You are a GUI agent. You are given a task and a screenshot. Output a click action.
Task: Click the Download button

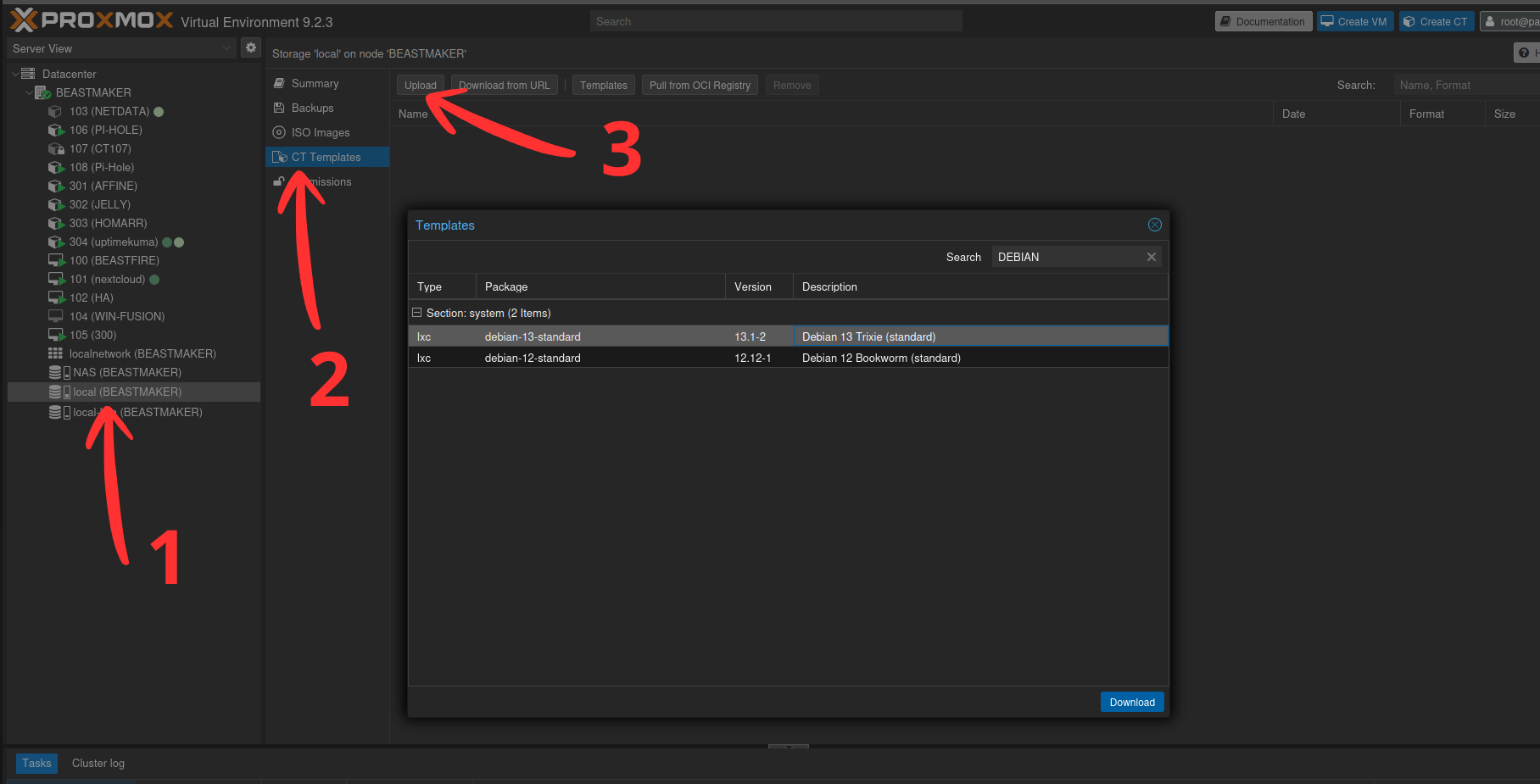[x=1132, y=702]
